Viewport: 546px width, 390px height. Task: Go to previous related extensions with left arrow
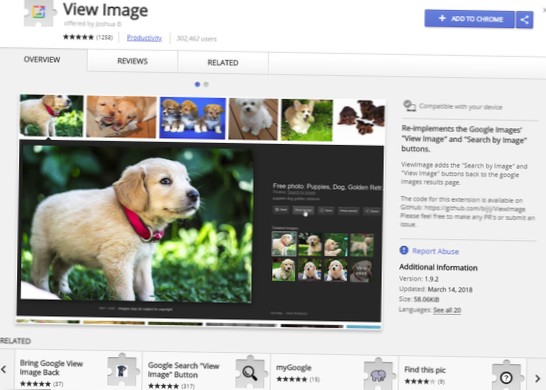4,369
